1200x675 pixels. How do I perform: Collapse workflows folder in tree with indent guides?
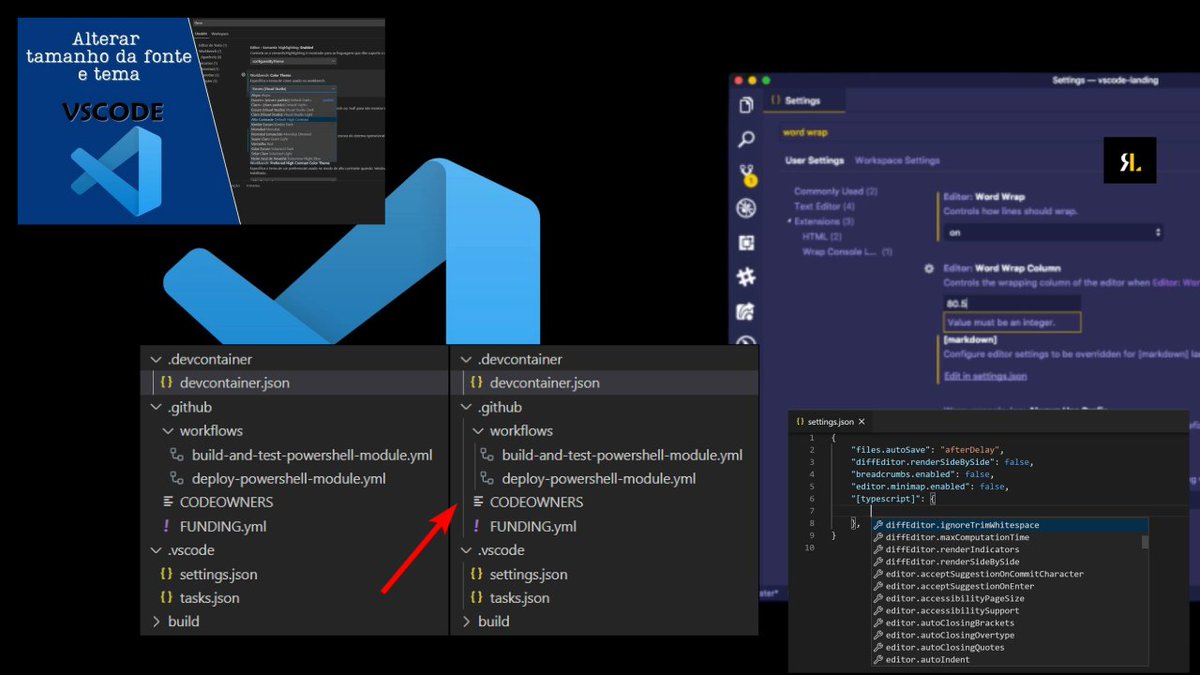(477, 431)
